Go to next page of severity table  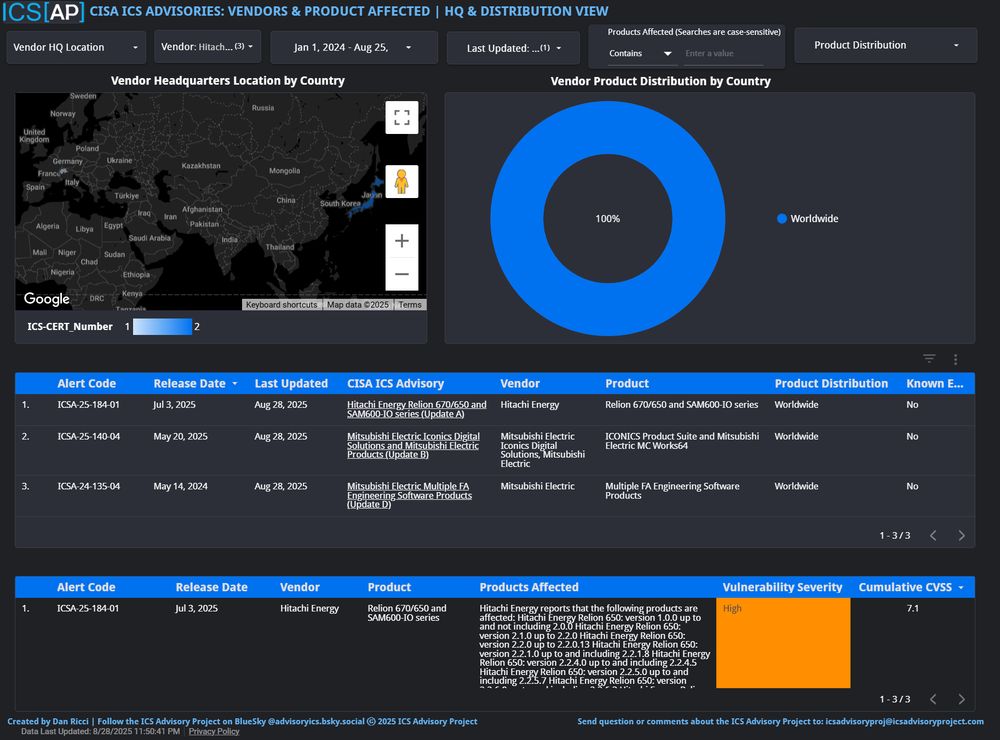click(x=961, y=699)
